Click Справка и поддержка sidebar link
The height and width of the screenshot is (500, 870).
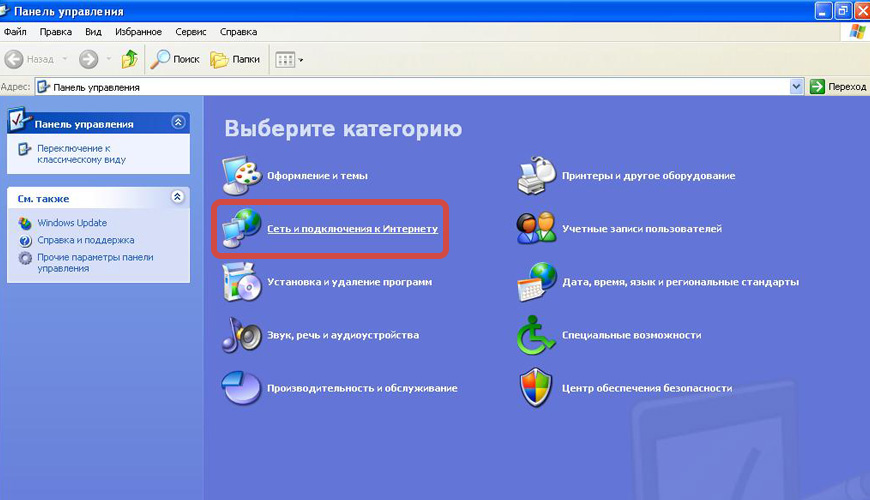tap(86, 240)
